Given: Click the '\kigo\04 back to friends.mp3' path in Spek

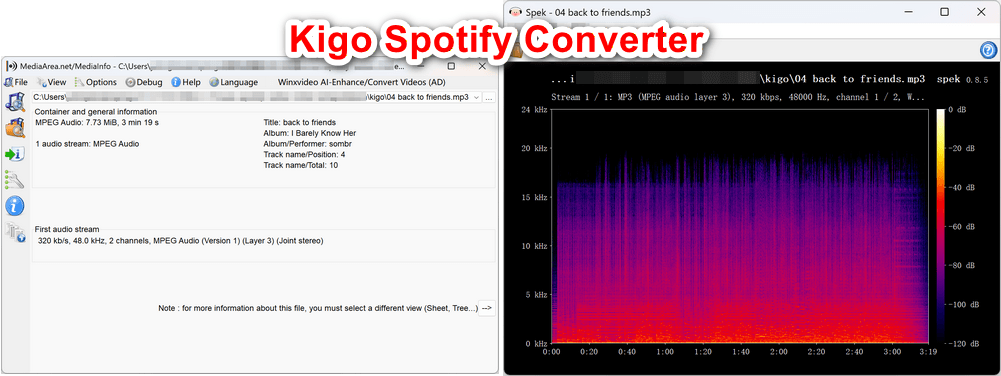Looking at the screenshot, I should (842, 79).
